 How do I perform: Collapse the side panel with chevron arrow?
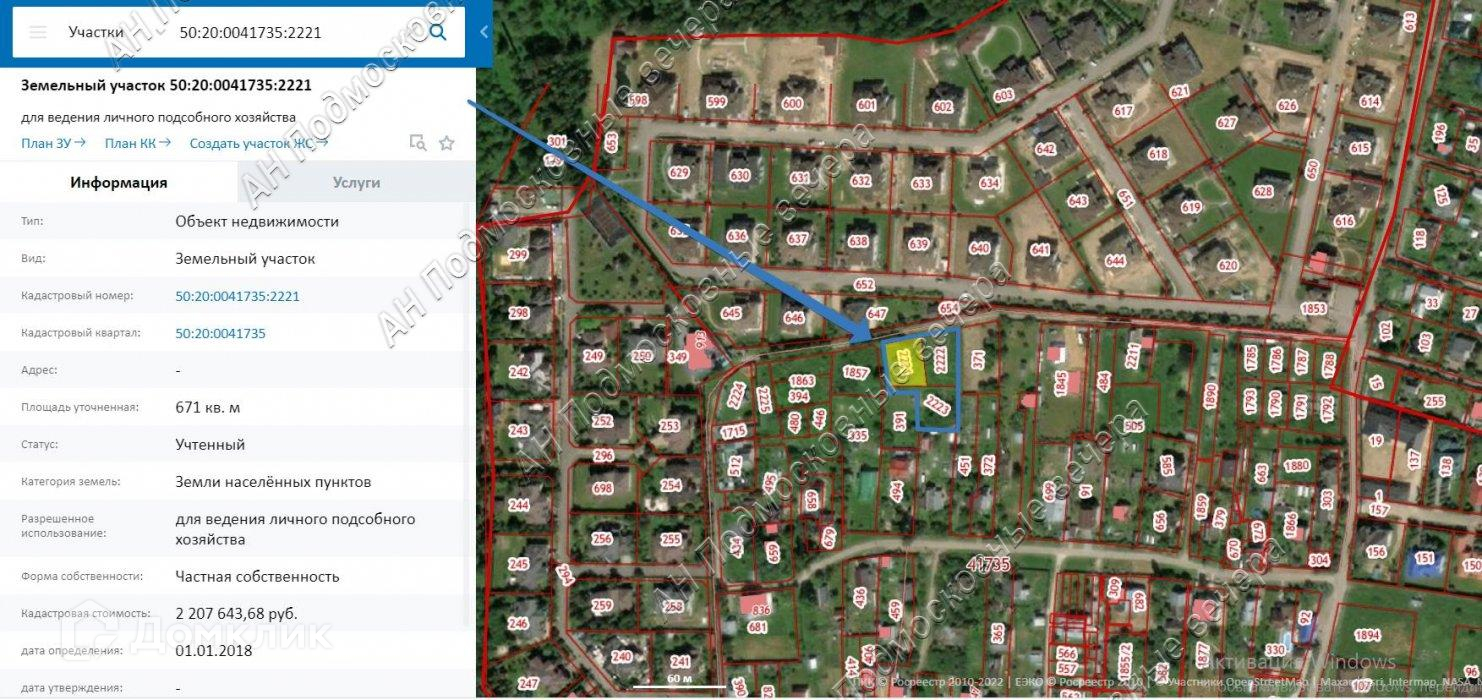click(x=484, y=32)
